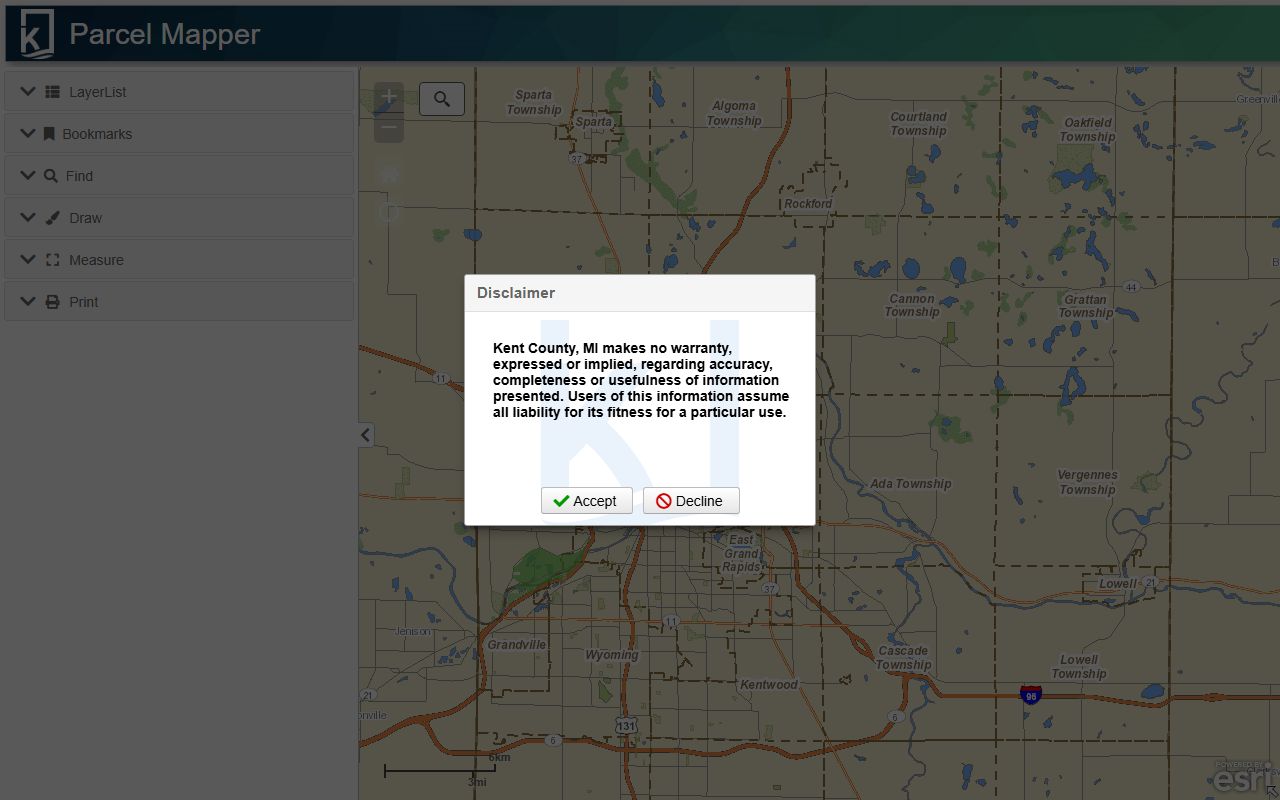Click the Parcel Mapper title text
This screenshot has height=800, width=1280.
pyautogui.click(x=165, y=34)
